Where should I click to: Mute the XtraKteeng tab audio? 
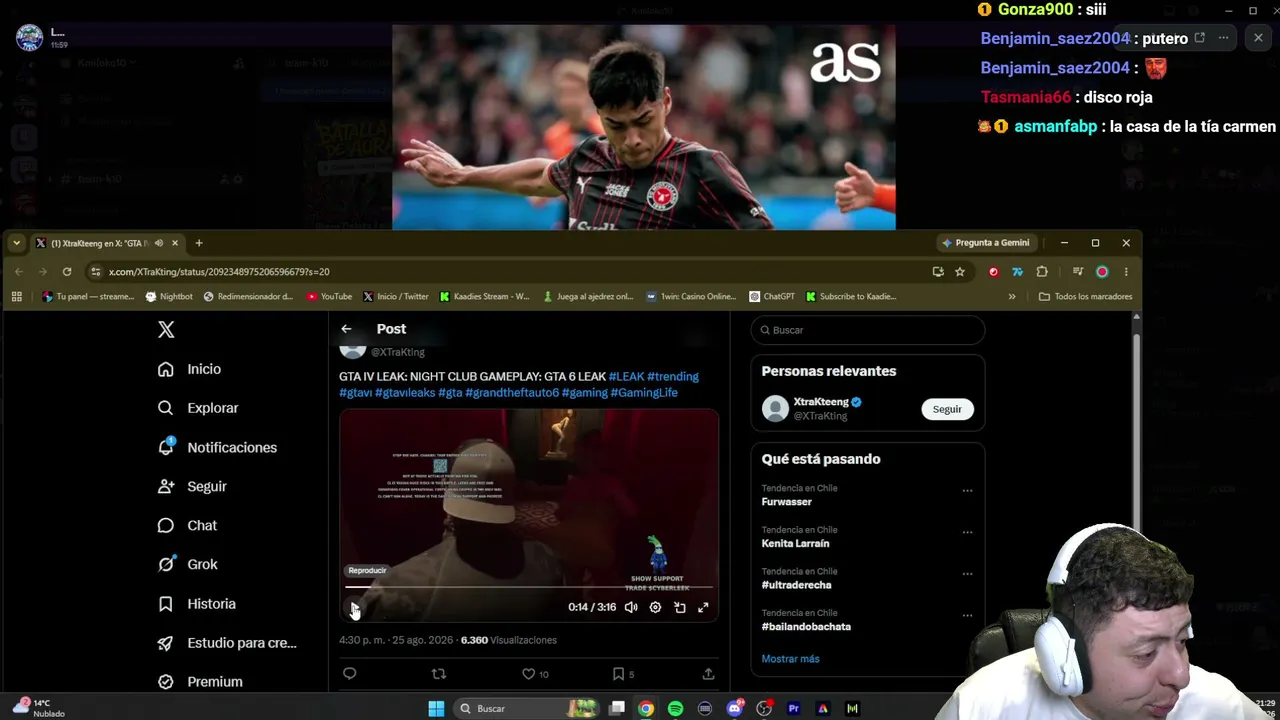coord(158,243)
